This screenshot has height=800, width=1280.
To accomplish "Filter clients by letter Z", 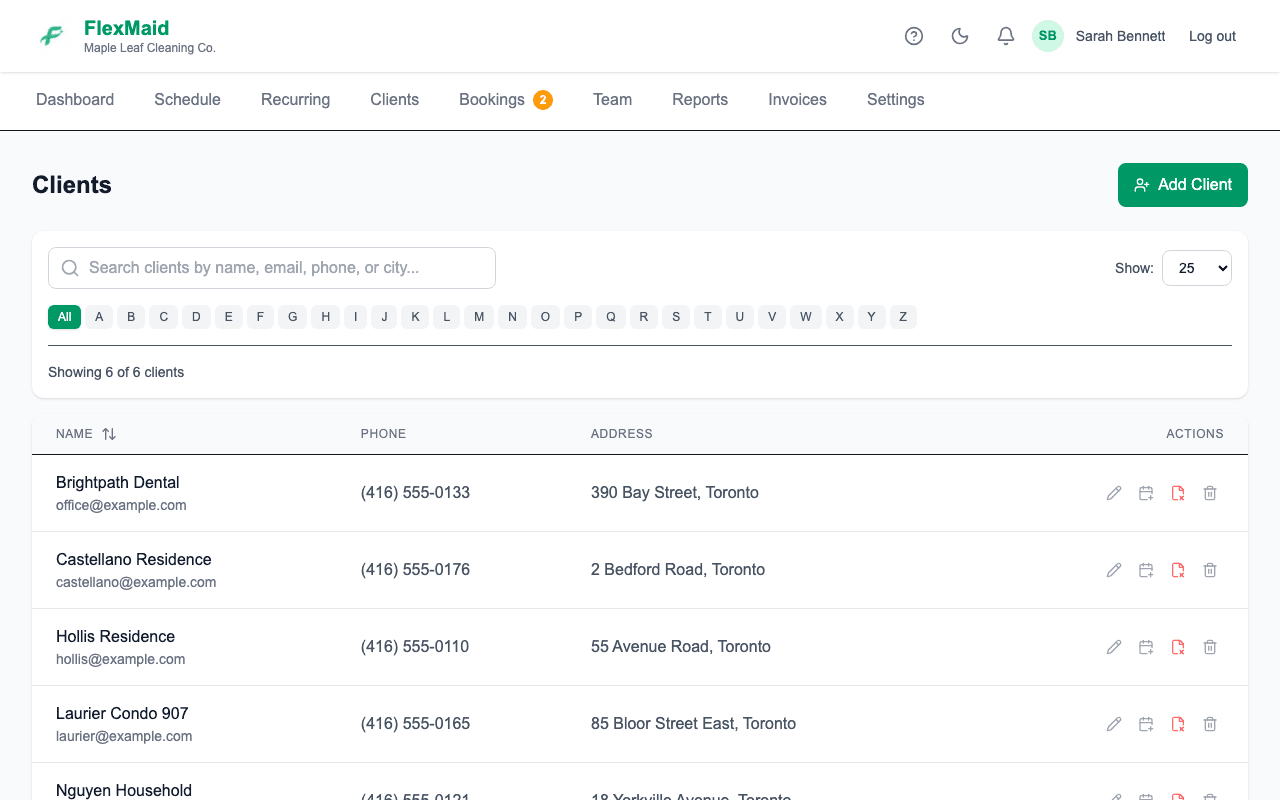I will click(x=903, y=317).
